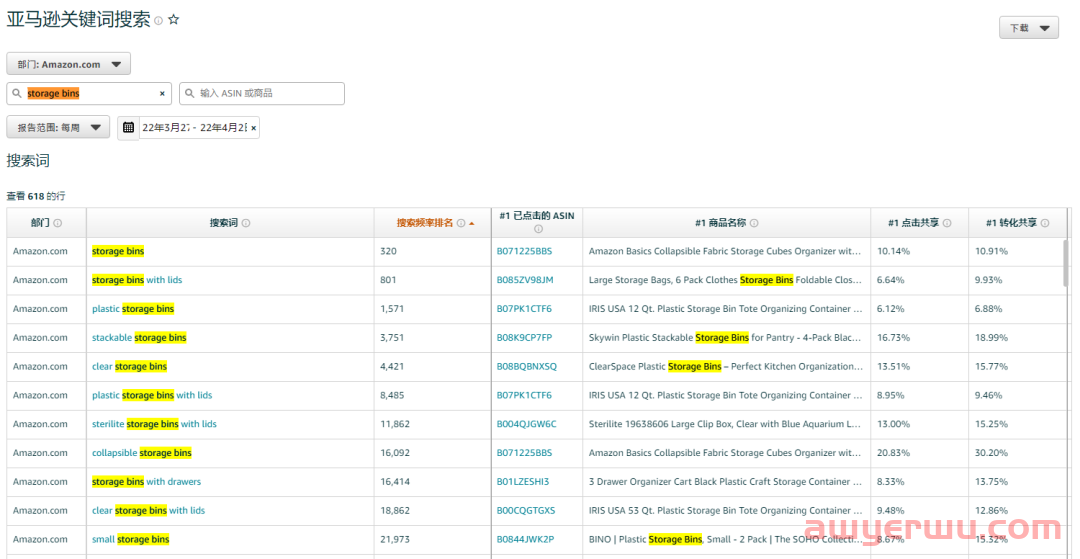Open ASIN B071225BBS in collapsible storage bins row

(524, 453)
